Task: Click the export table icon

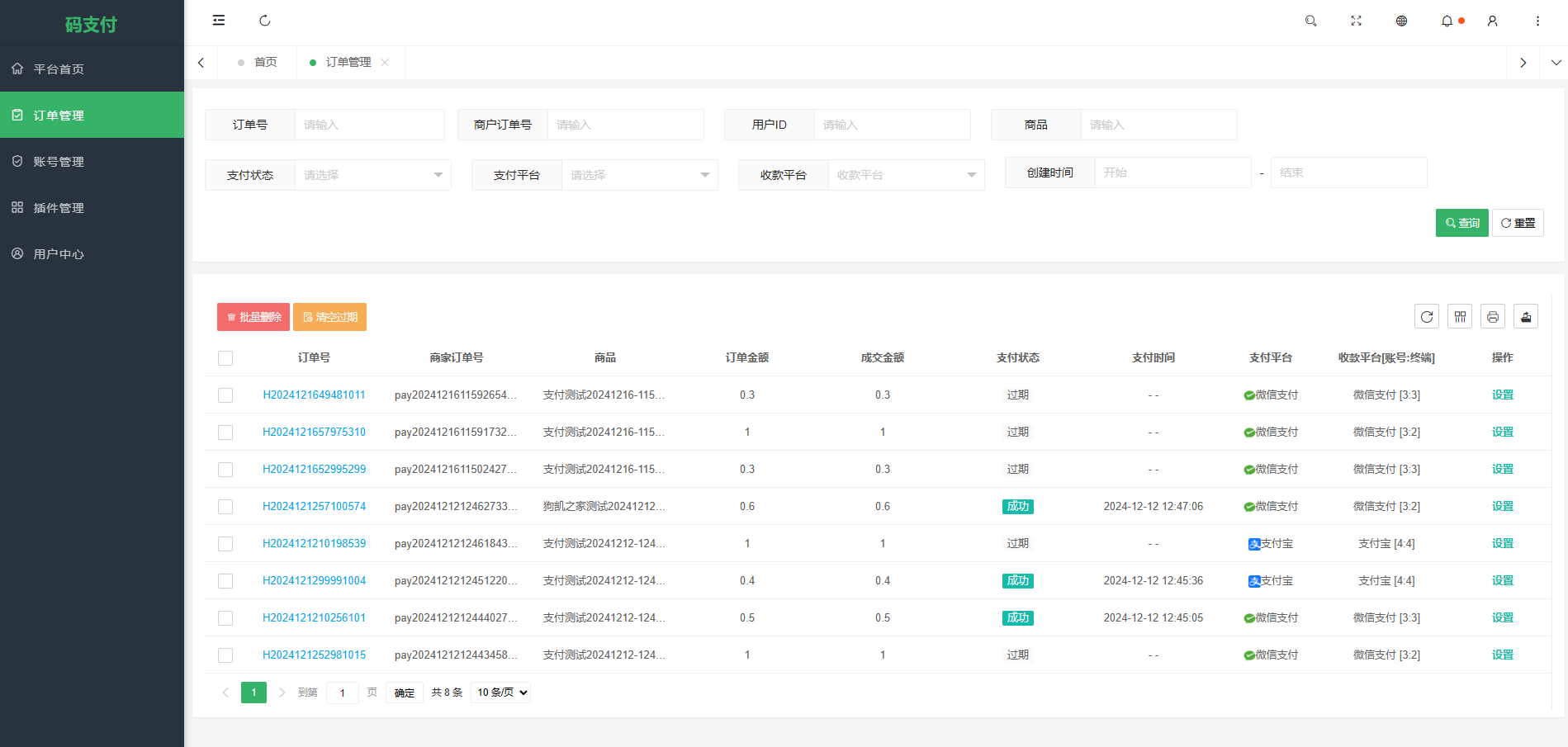Action: point(1526,317)
